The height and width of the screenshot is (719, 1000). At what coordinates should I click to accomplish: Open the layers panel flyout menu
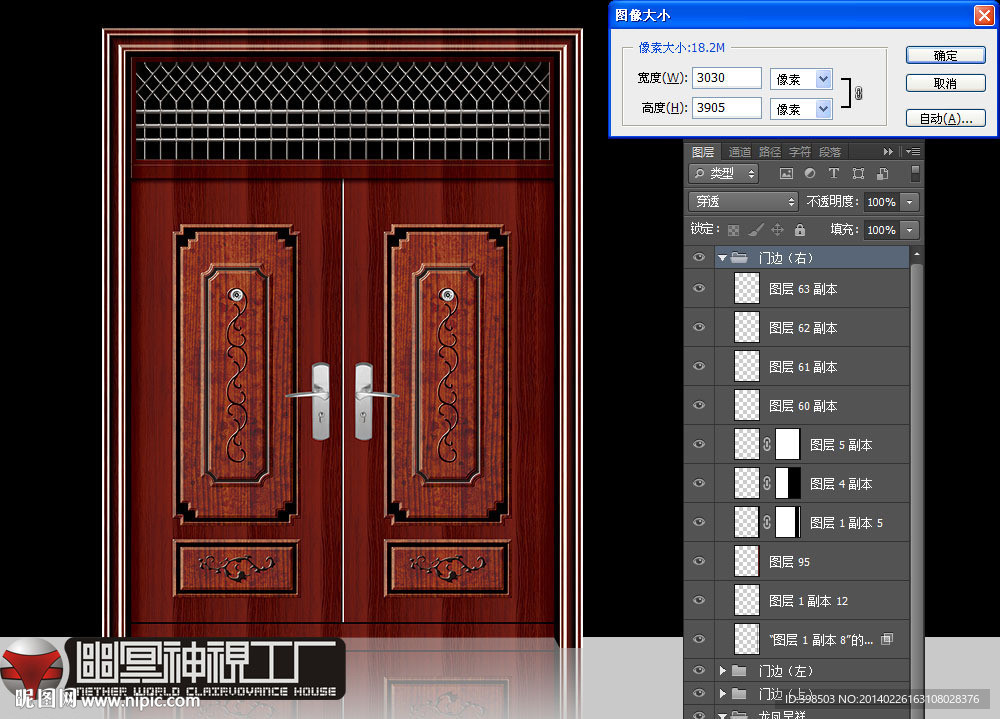pos(913,152)
